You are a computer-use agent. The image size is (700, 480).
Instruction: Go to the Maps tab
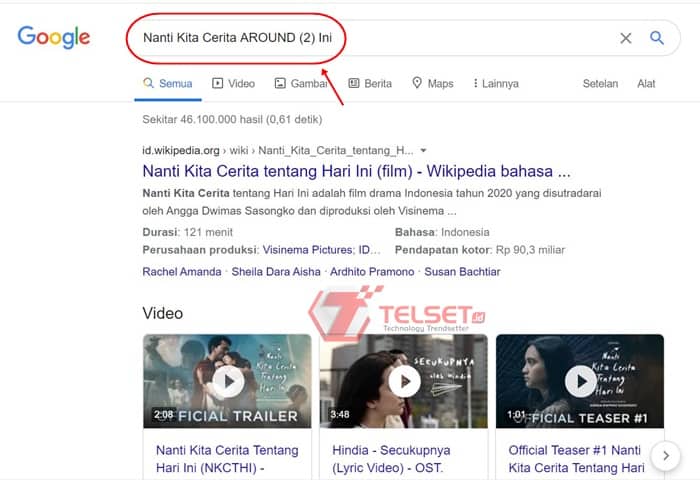pyautogui.click(x=432, y=84)
